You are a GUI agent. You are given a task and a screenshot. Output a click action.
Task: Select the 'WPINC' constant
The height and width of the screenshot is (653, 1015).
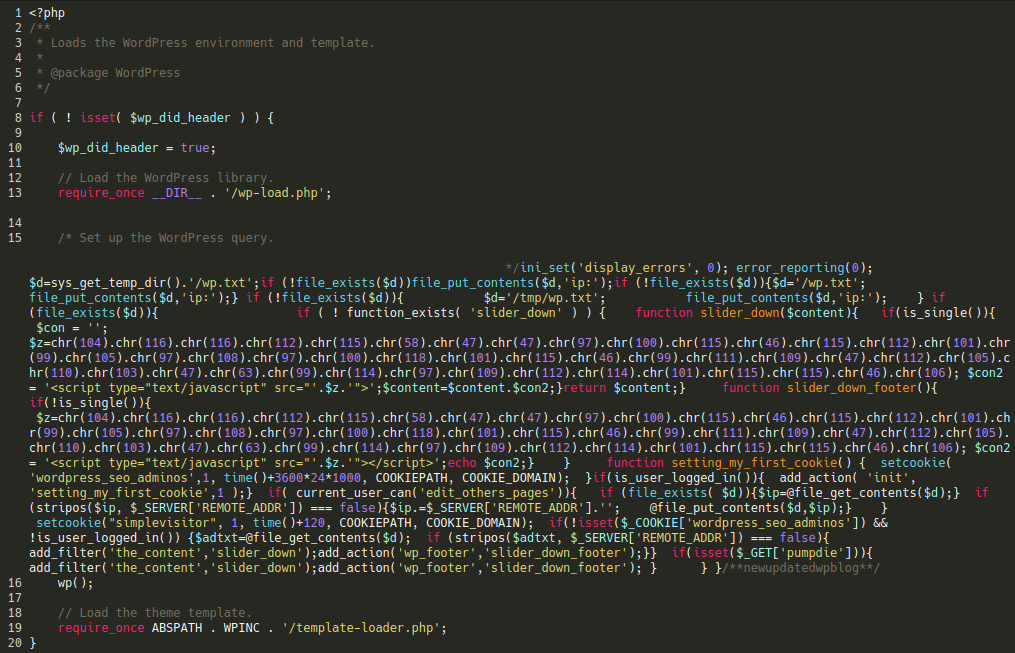242,628
